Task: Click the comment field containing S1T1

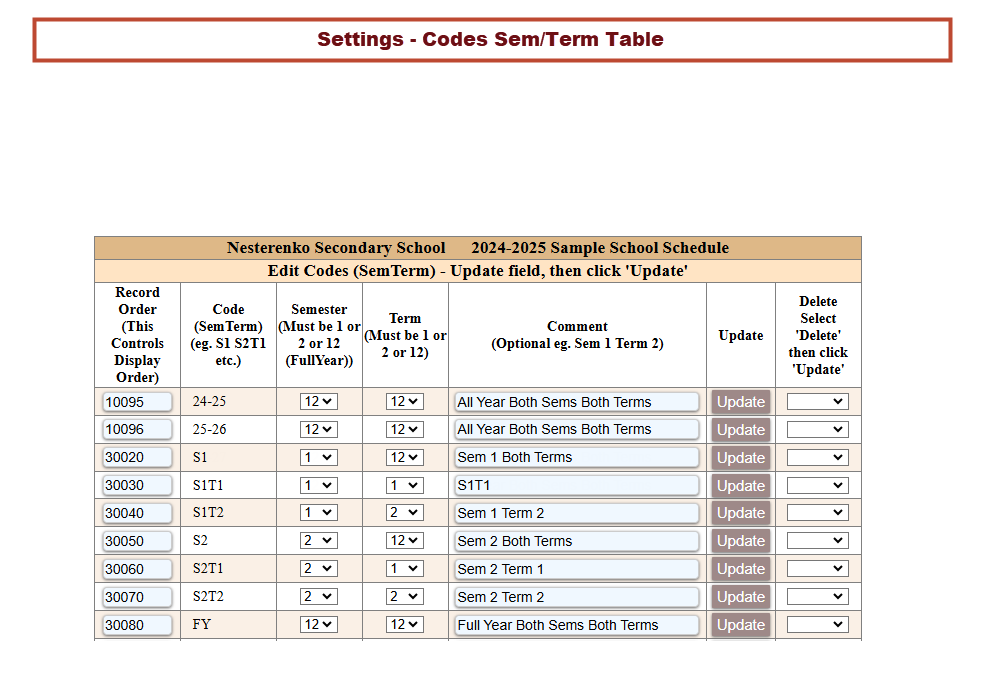Action: [576, 485]
